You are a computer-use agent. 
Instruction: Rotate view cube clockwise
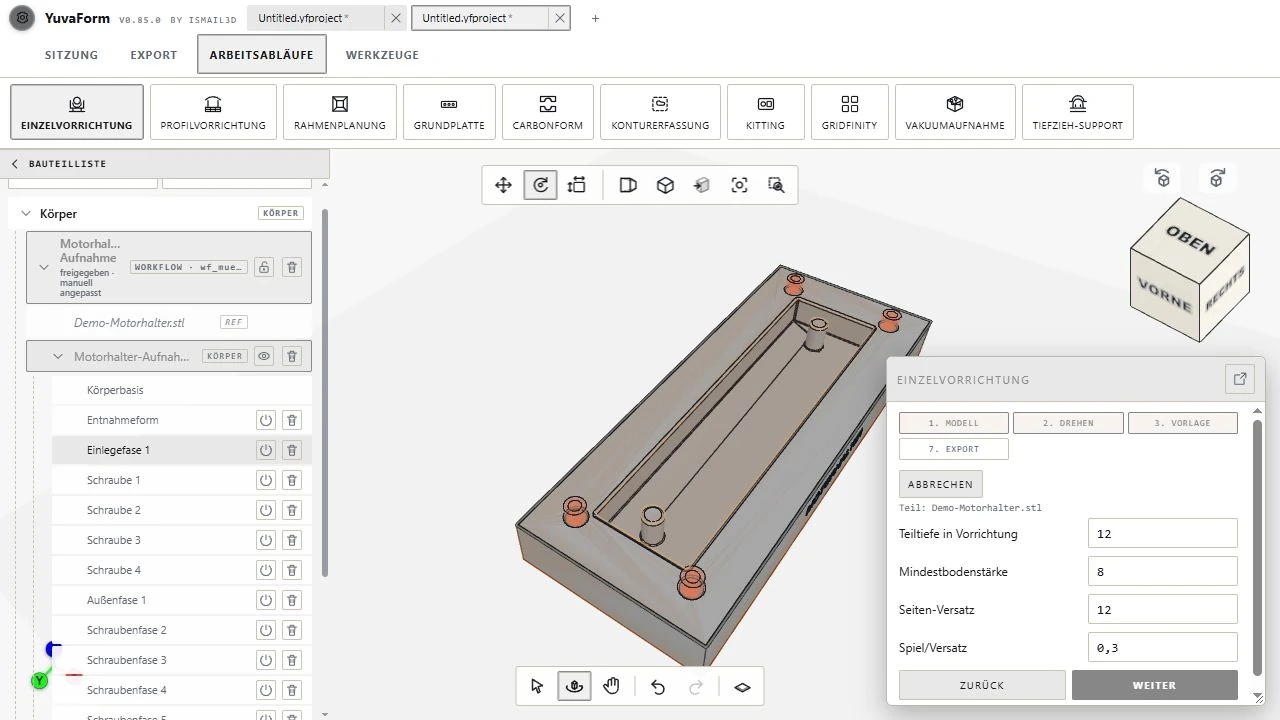1217,178
